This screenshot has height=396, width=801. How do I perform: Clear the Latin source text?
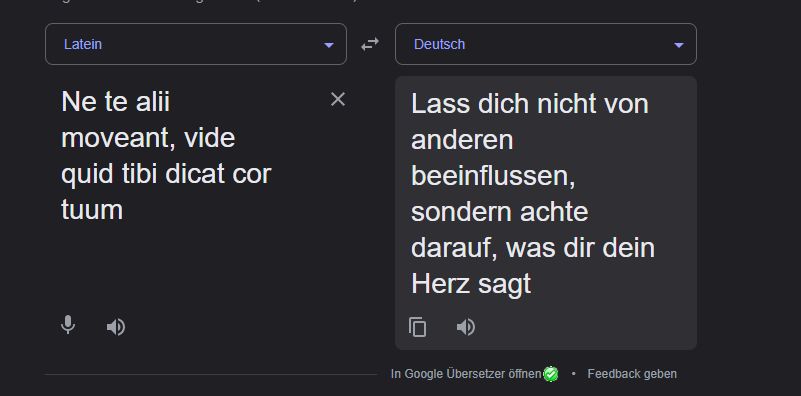(x=338, y=100)
